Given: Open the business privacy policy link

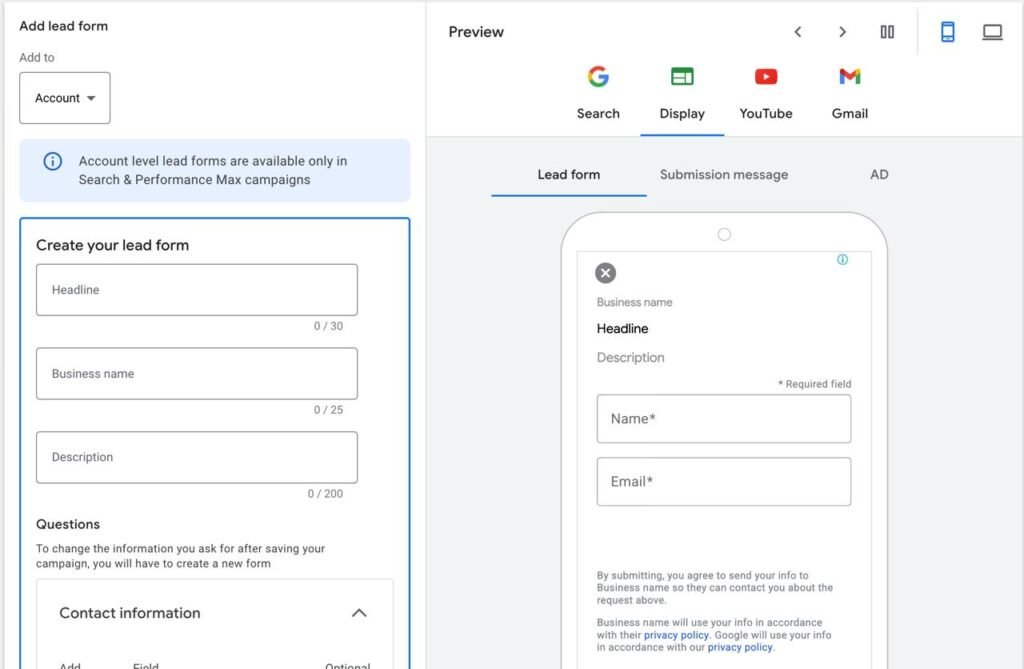Looking at the screenshot, I should [x=676, y=635].
